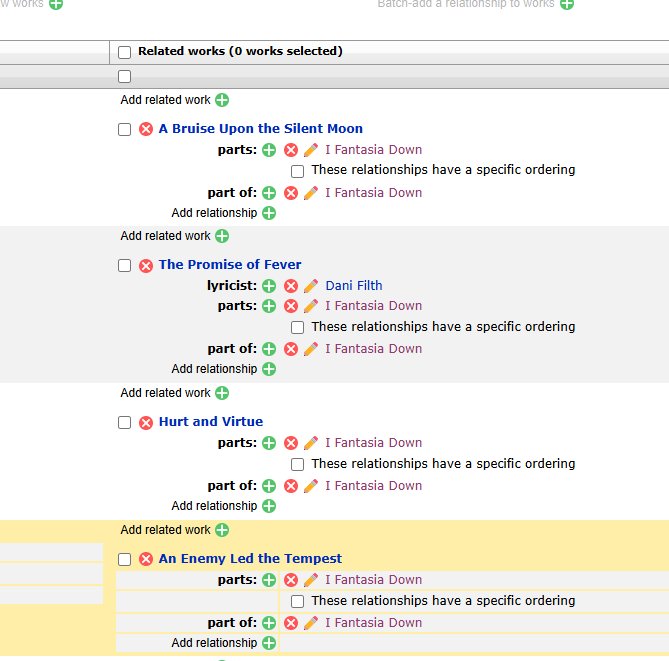
Task: Edit parts relationship of The Promise of Fever
Action: pos(311,306)
